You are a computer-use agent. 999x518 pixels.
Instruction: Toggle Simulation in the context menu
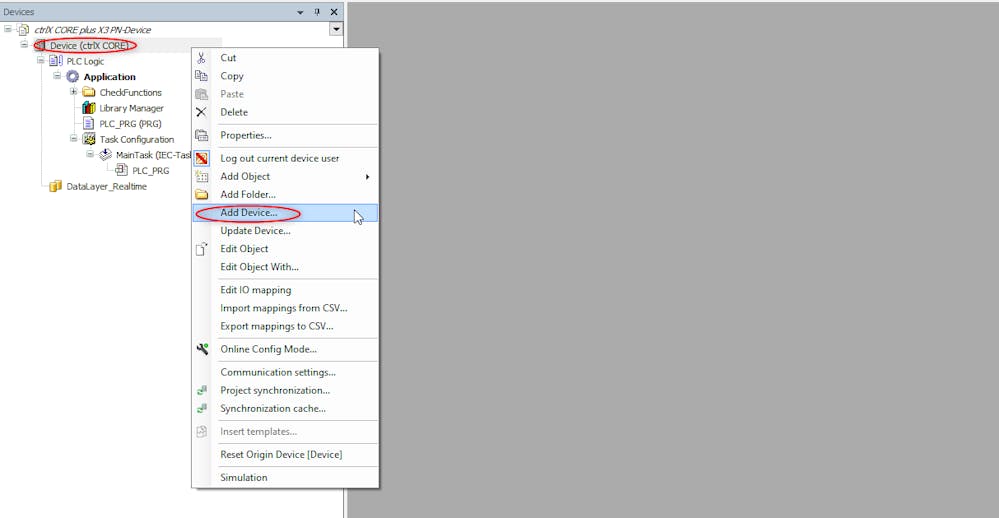coord(285,477)
